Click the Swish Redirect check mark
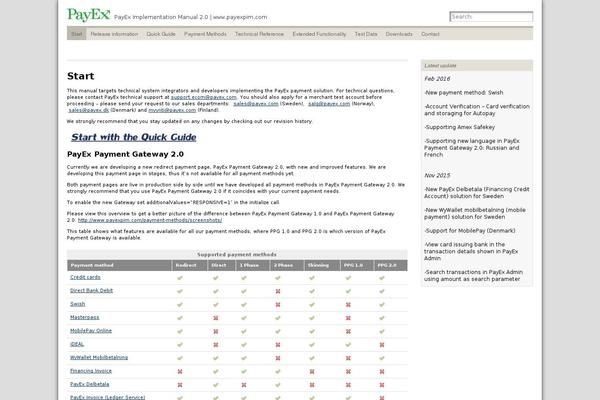This screenshot has width=600, height=400. [180, 305]
